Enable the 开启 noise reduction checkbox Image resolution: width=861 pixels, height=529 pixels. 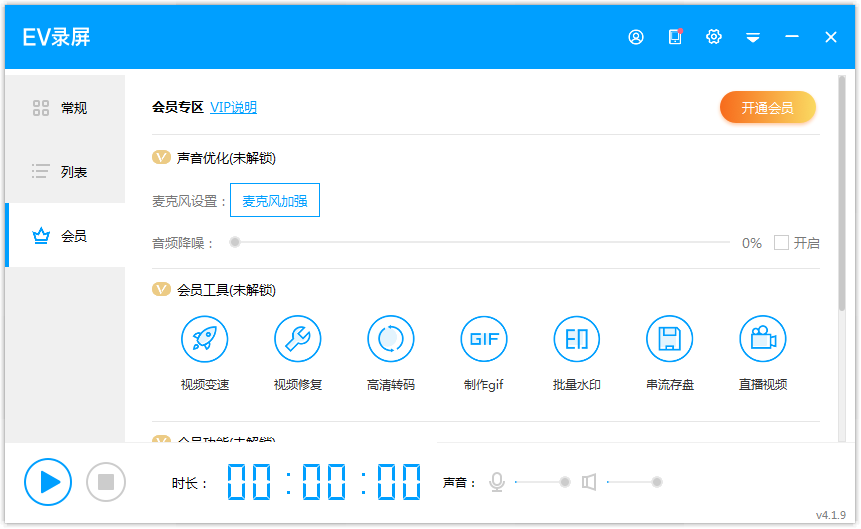tap(782, 243)
